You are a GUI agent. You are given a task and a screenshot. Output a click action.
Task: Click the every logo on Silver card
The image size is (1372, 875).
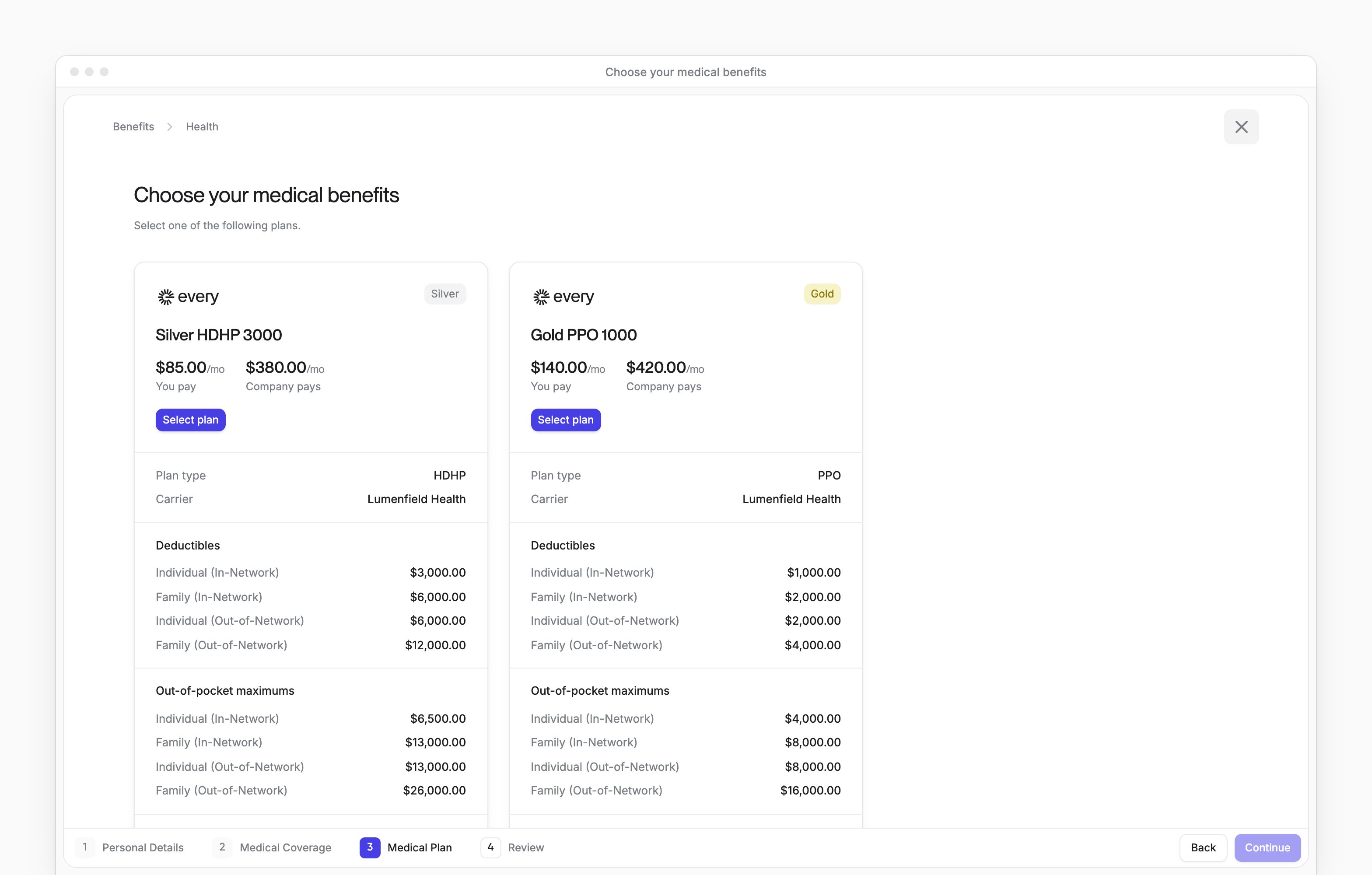188,296
